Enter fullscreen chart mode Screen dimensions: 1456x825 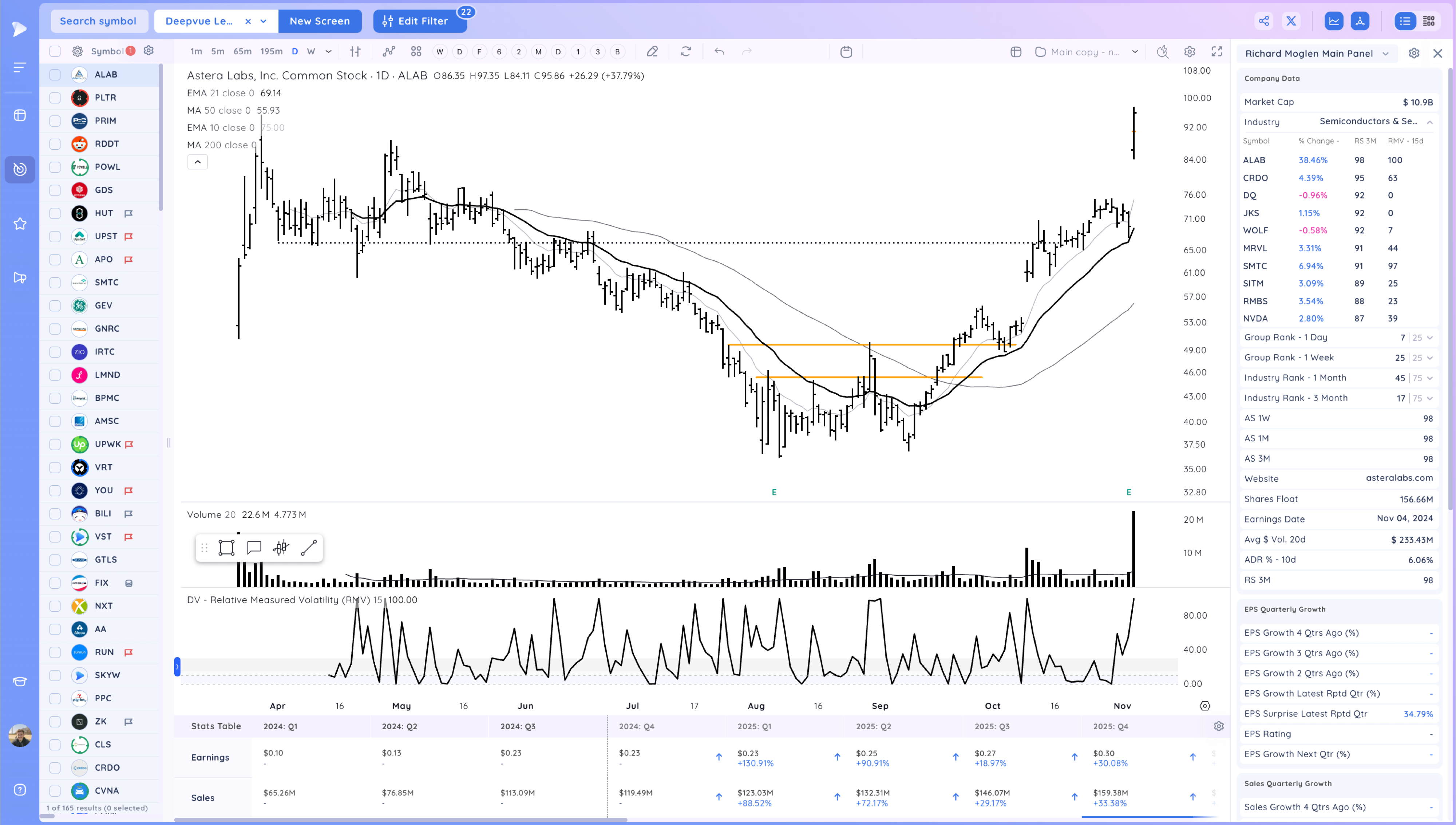pos(1216,52)
